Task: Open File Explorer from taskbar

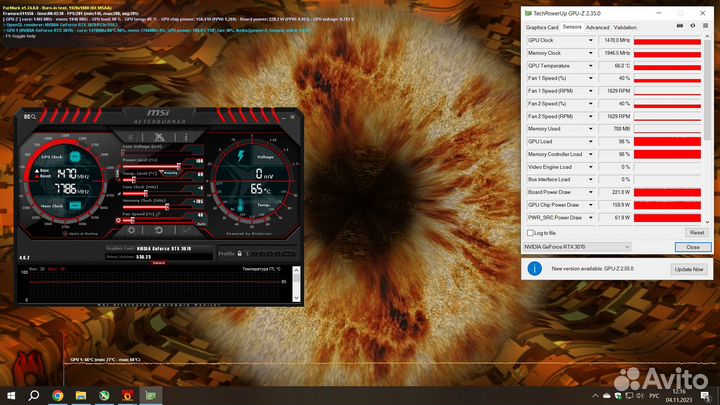Action: click(x=81, y=395)
